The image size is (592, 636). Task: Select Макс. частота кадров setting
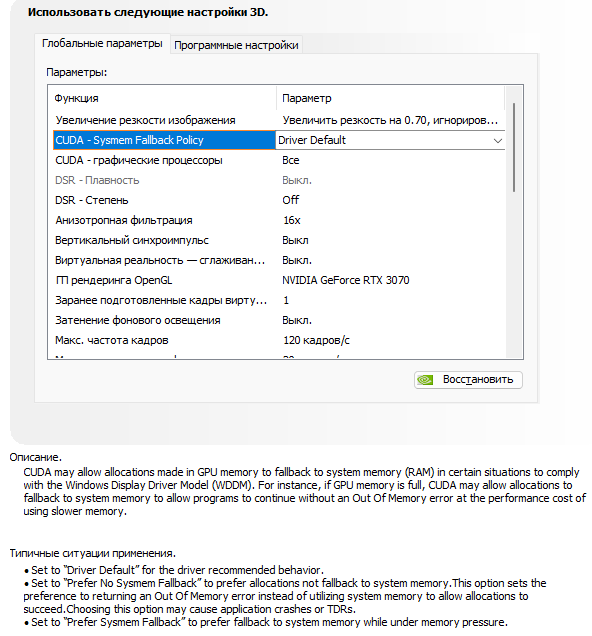point(279,340)
